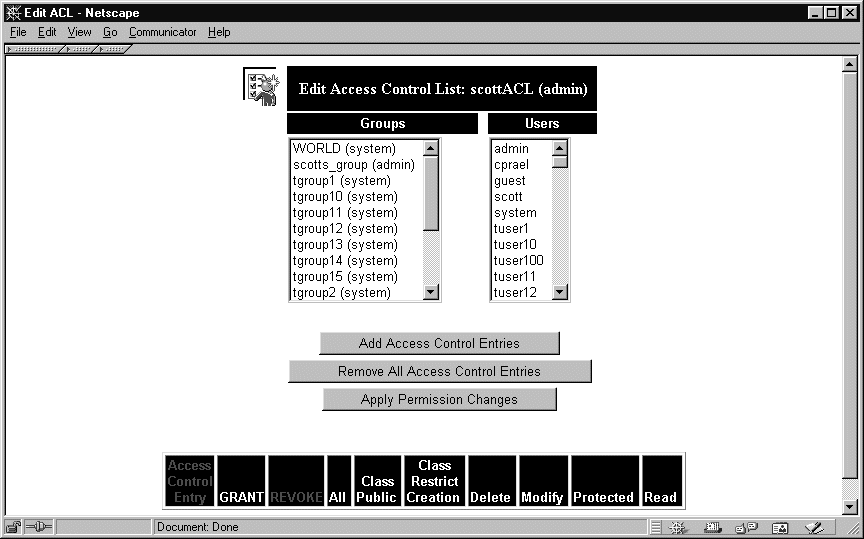Open the View menu
Screen dimensions: 864x539
click(x=79, y=32)
